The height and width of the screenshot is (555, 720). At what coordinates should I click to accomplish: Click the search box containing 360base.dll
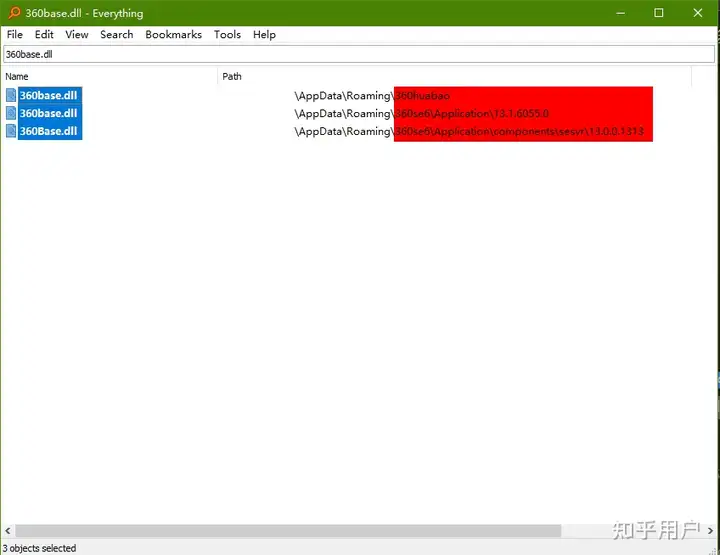pos(359,54)
